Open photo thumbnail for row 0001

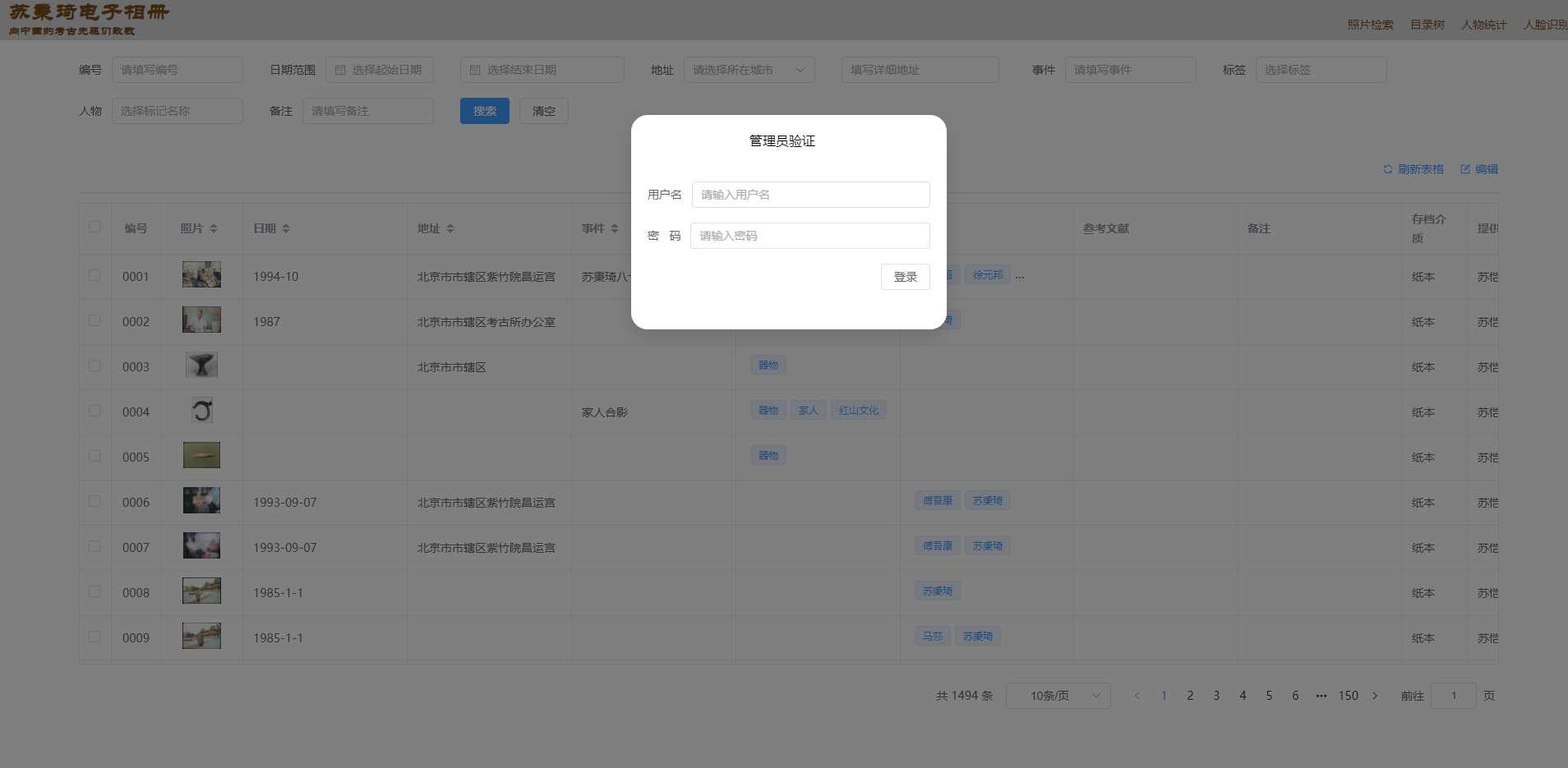click(201, 274)
